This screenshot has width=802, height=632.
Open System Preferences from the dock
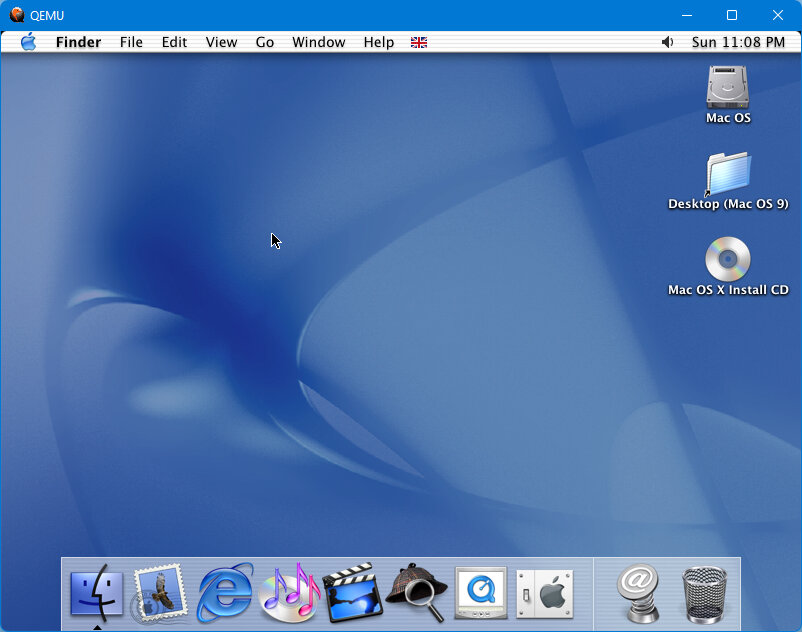tap(545, 593)
